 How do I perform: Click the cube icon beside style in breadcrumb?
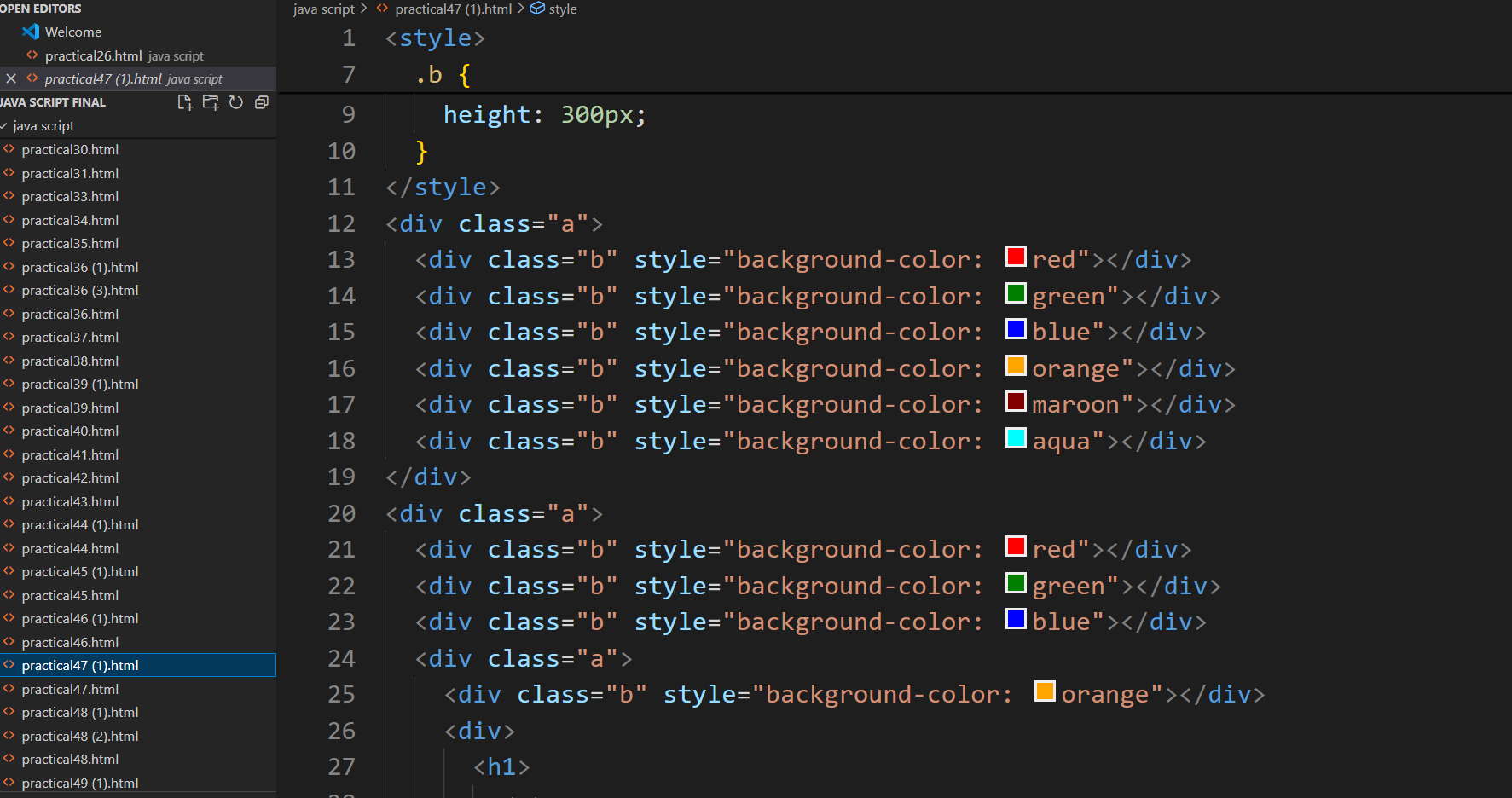tap(537, 9)
